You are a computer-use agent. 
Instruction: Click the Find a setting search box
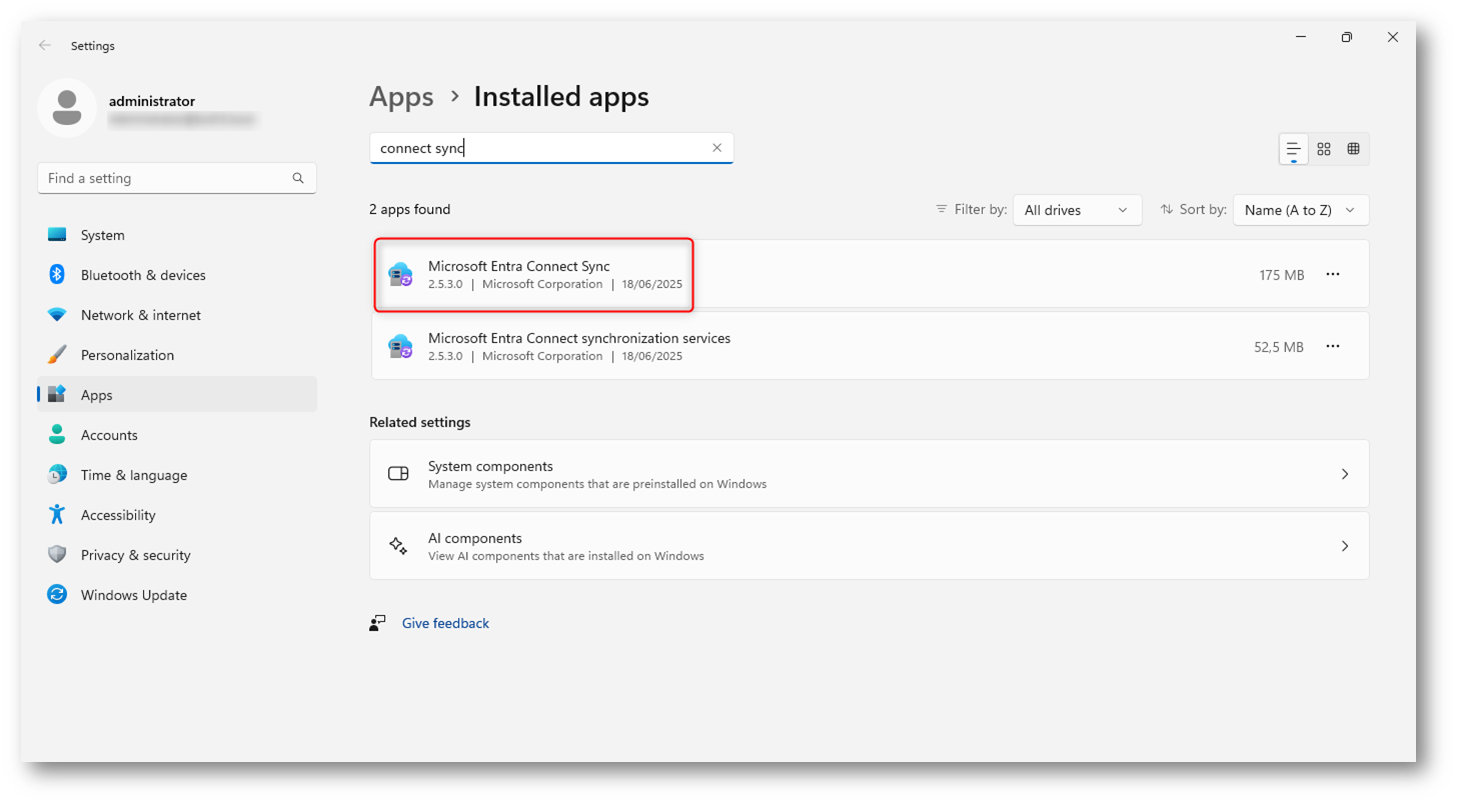pos(177,178)
